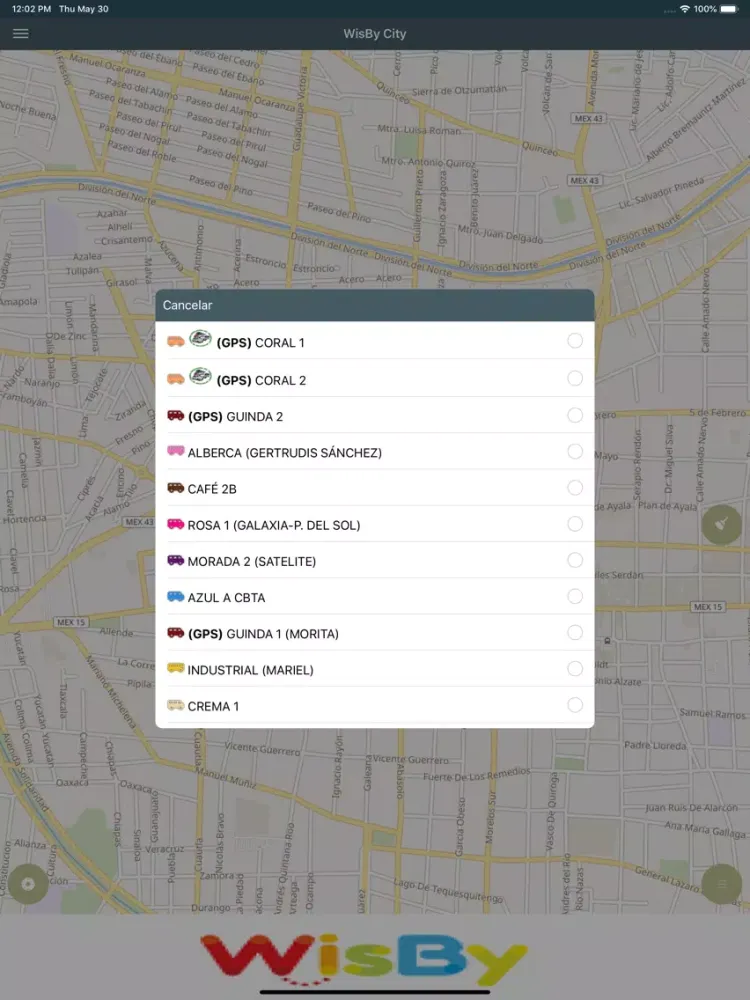Viewport: 750px width, 1000px height.
Task: Click the orange bus icon for CORAL 2
Action: coord(175,379)
